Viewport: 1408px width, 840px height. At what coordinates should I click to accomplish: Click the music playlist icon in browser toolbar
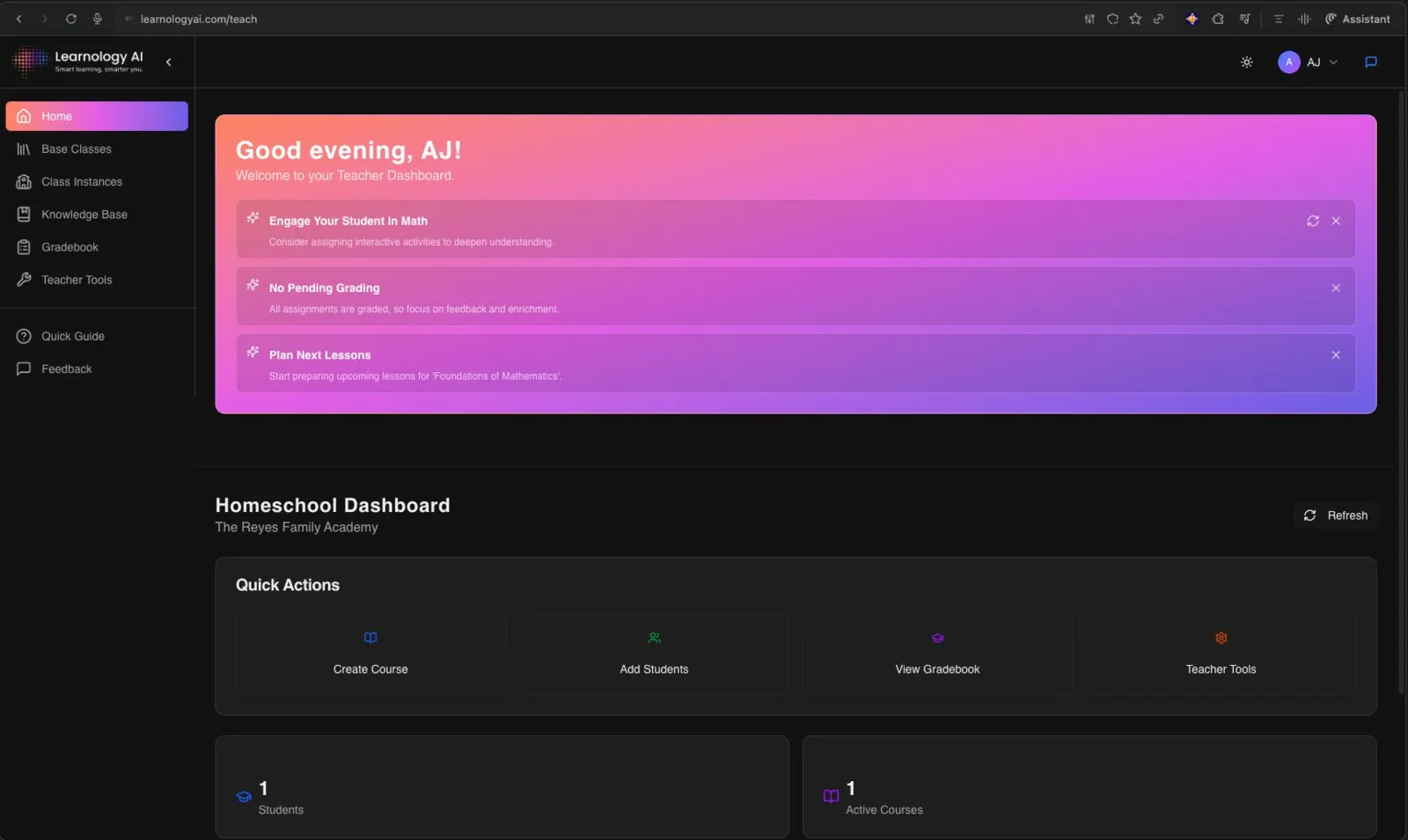coord(1244,18)
